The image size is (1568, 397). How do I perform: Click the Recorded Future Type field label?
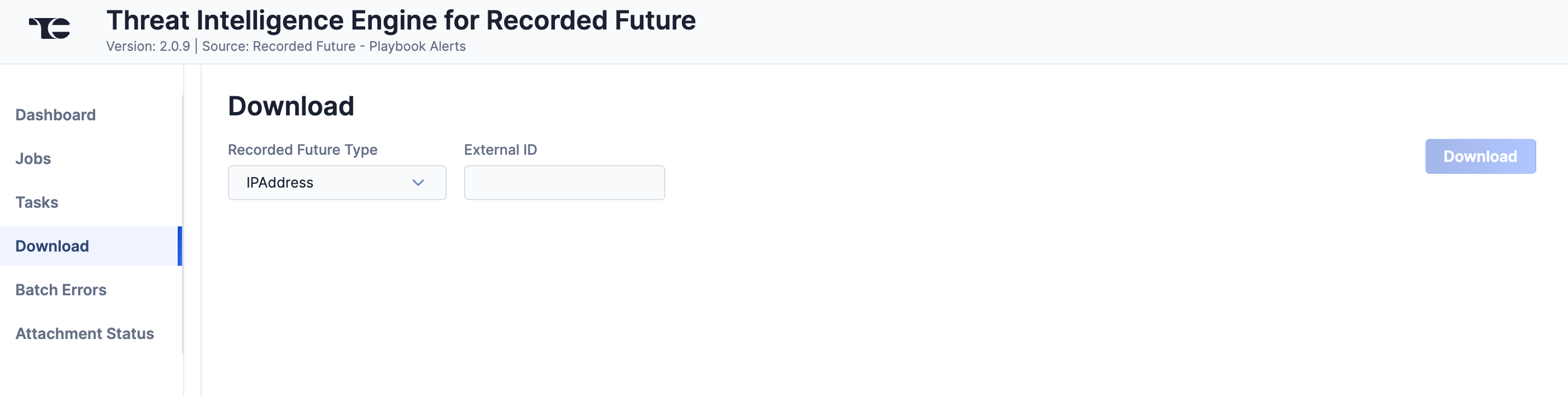(302, 149)
